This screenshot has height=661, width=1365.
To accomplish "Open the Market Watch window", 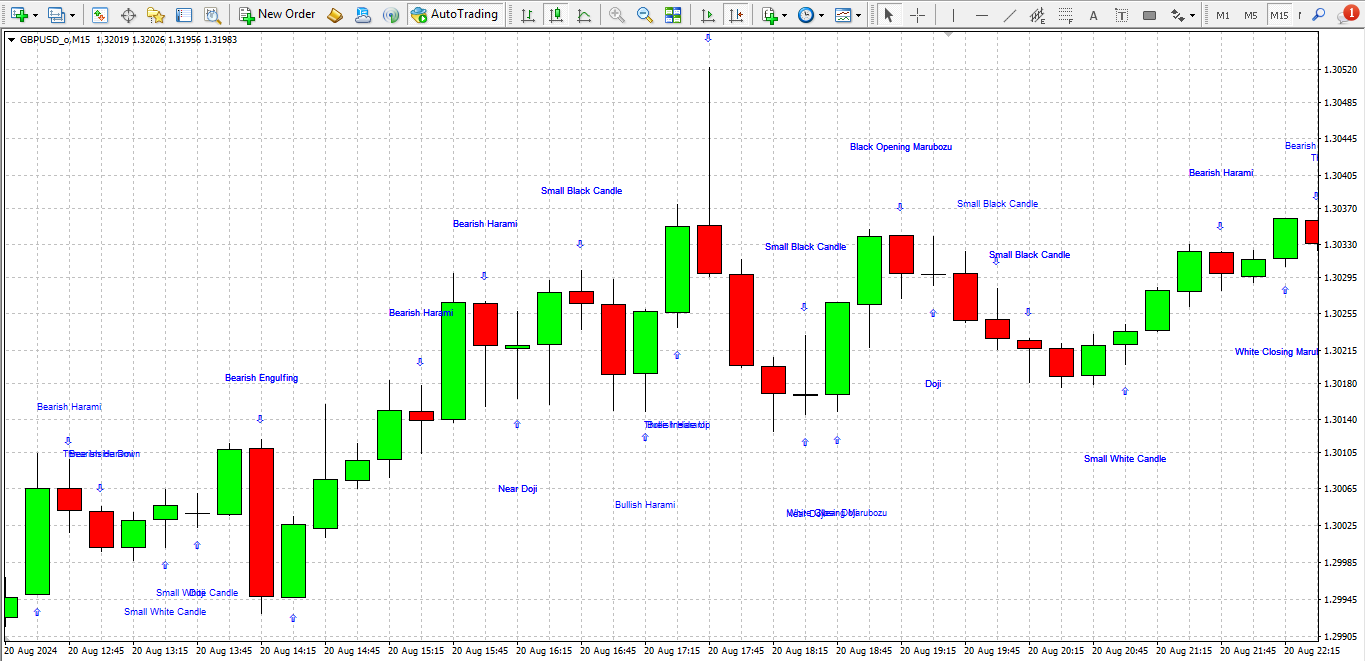I will click(99, 15).
